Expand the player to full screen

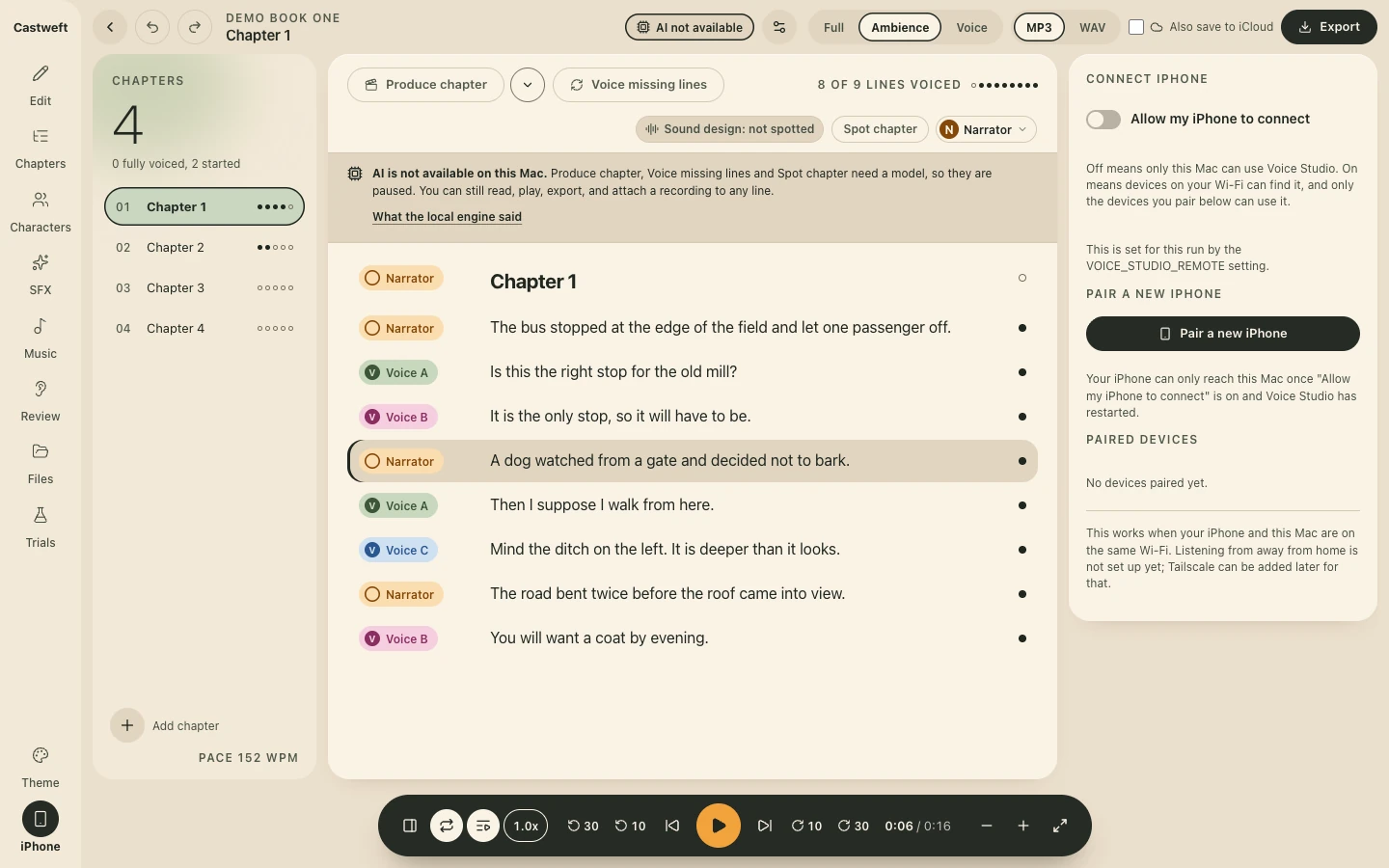1060,826
